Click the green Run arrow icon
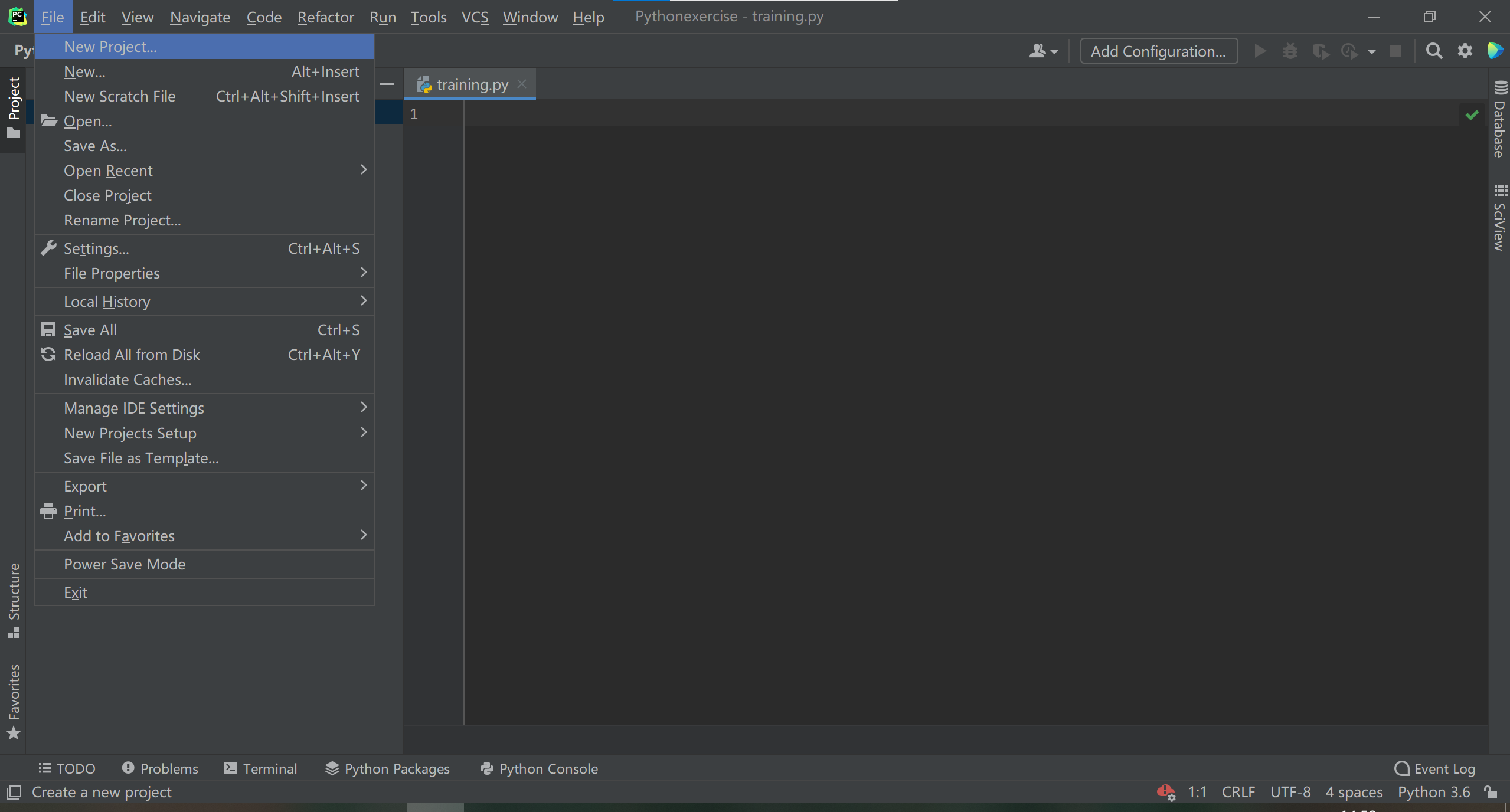Image resolution: width=1510 pixels, height=812 pixels. (1260, 51)
